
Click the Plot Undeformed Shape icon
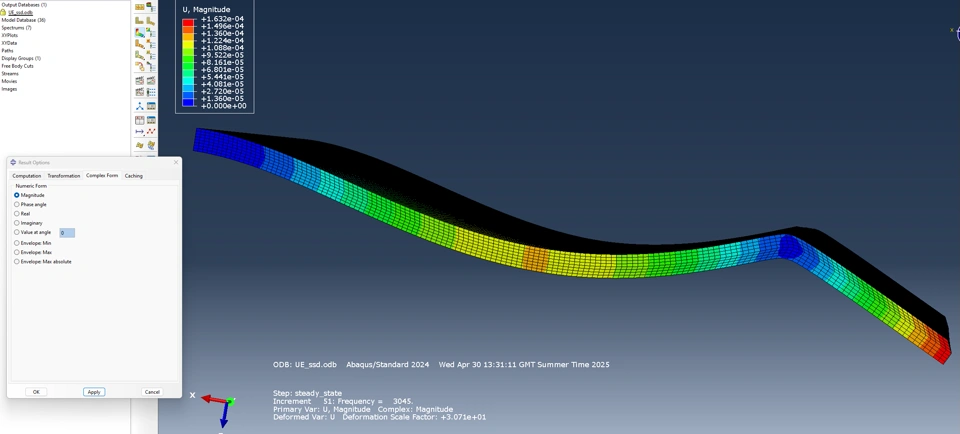point(140,21)
